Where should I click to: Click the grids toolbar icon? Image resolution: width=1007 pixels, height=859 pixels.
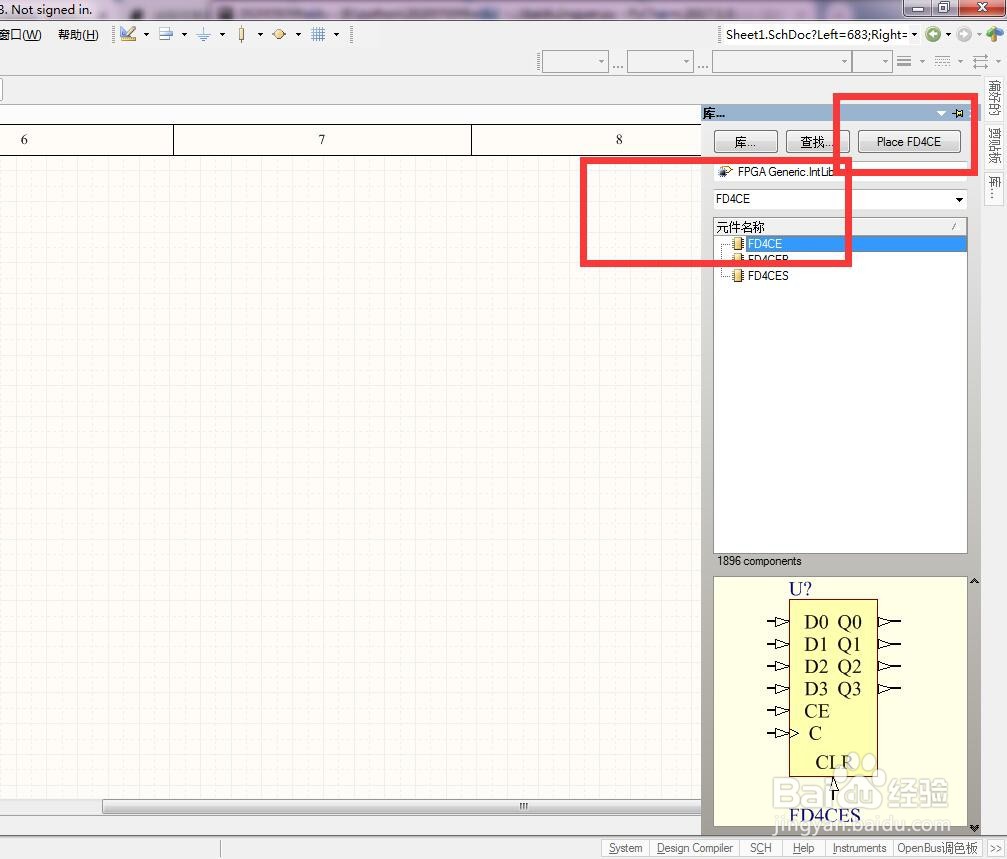pos(318,35)
